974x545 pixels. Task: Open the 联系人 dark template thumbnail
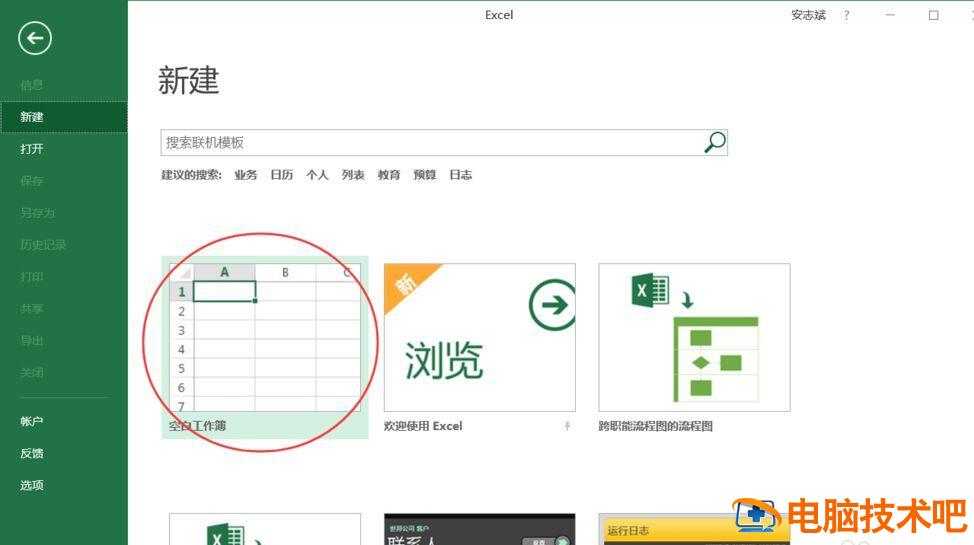point(480,529)
